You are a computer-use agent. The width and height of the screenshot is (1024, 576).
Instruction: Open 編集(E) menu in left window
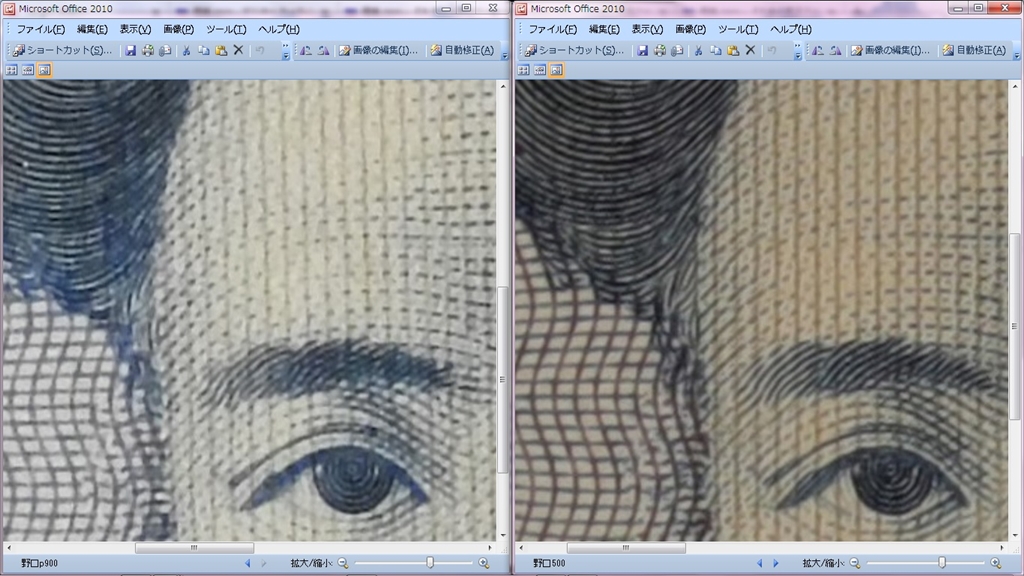[x=92, y=29]
